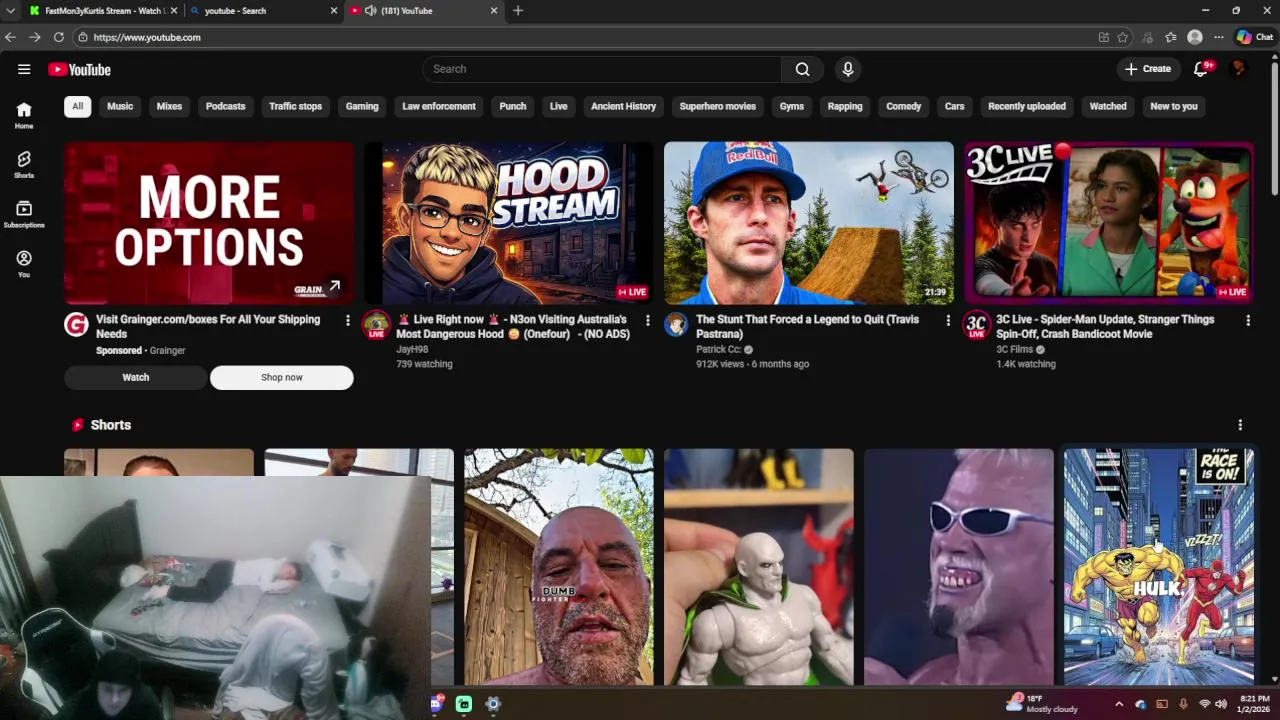Select the Recently uploaded filter chip
Screen dimensions: 1280x720
[1027, 106]
